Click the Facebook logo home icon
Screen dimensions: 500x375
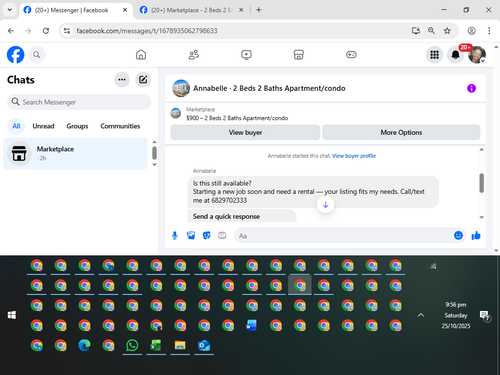(15, 55)
